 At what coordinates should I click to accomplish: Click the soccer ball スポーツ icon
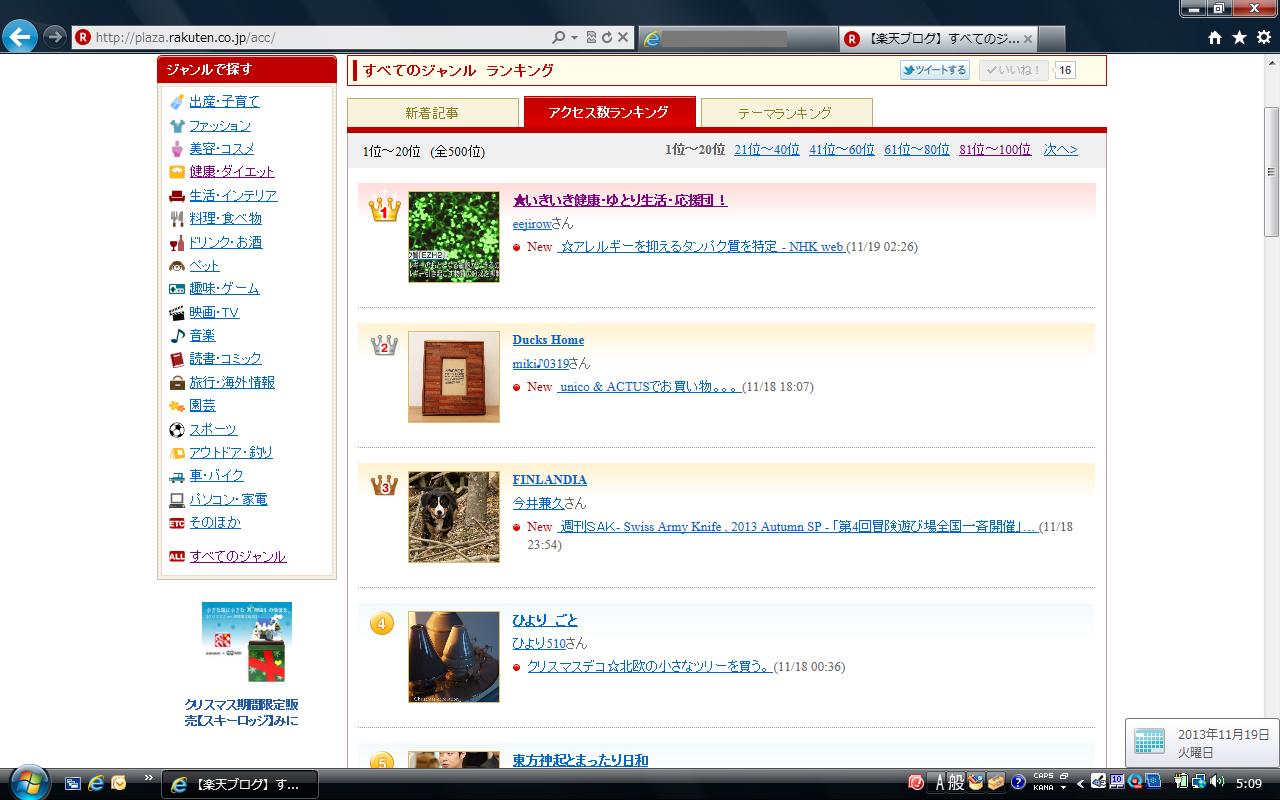pos(177,430)
